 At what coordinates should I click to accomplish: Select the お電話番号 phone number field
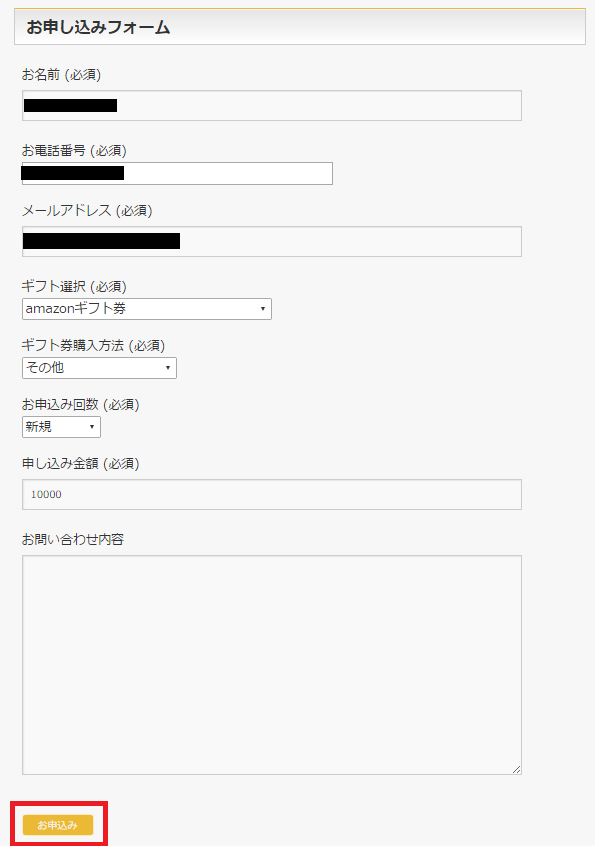(176, 173)
